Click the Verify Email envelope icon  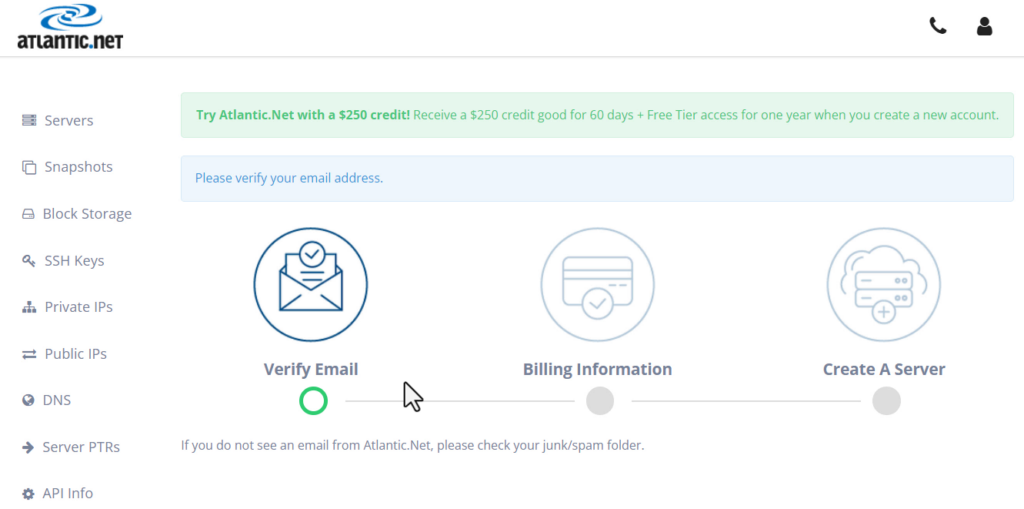(x=310, y=284)
